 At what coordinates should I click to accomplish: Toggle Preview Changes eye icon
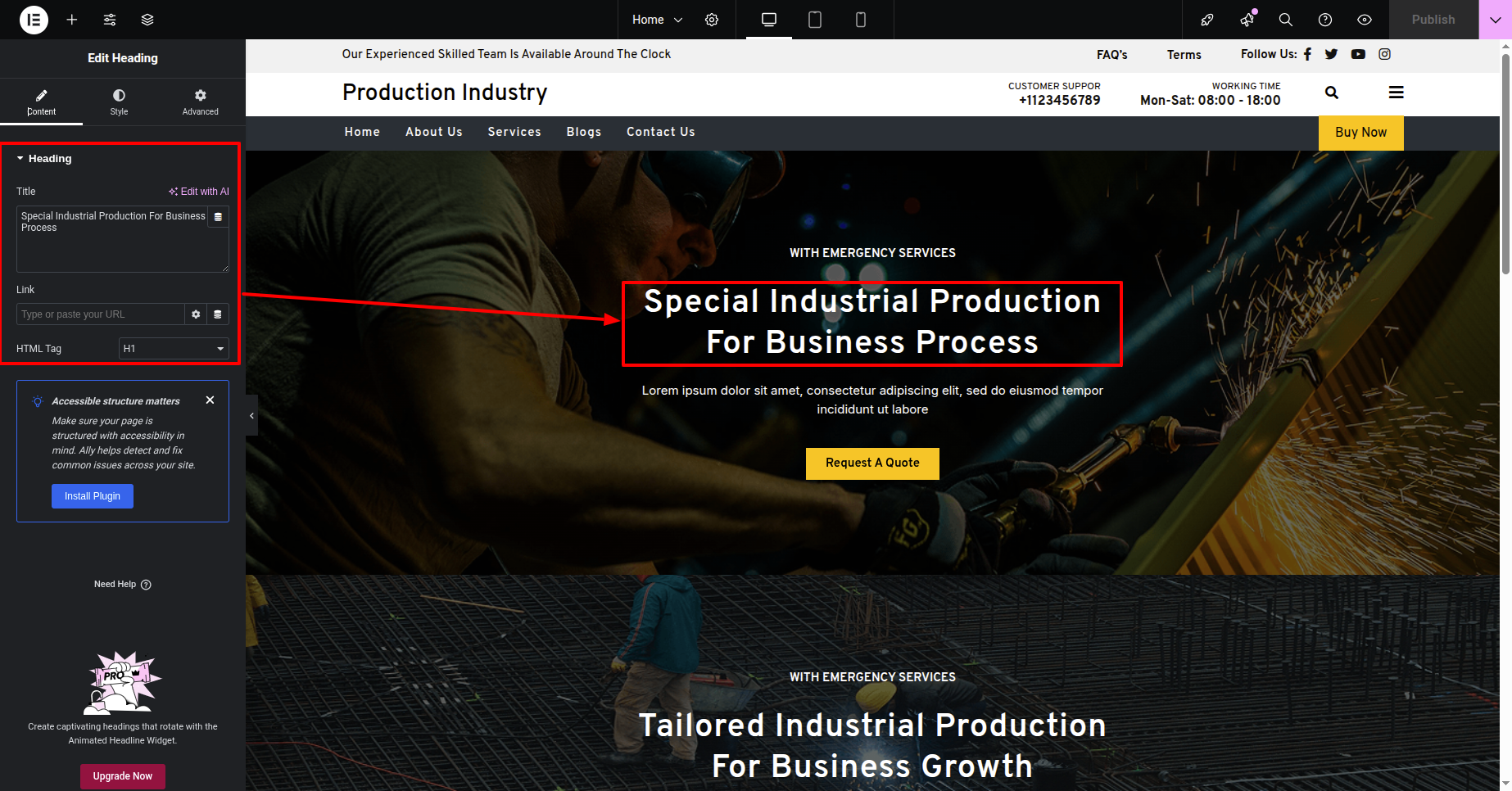tap(1365, 20)
